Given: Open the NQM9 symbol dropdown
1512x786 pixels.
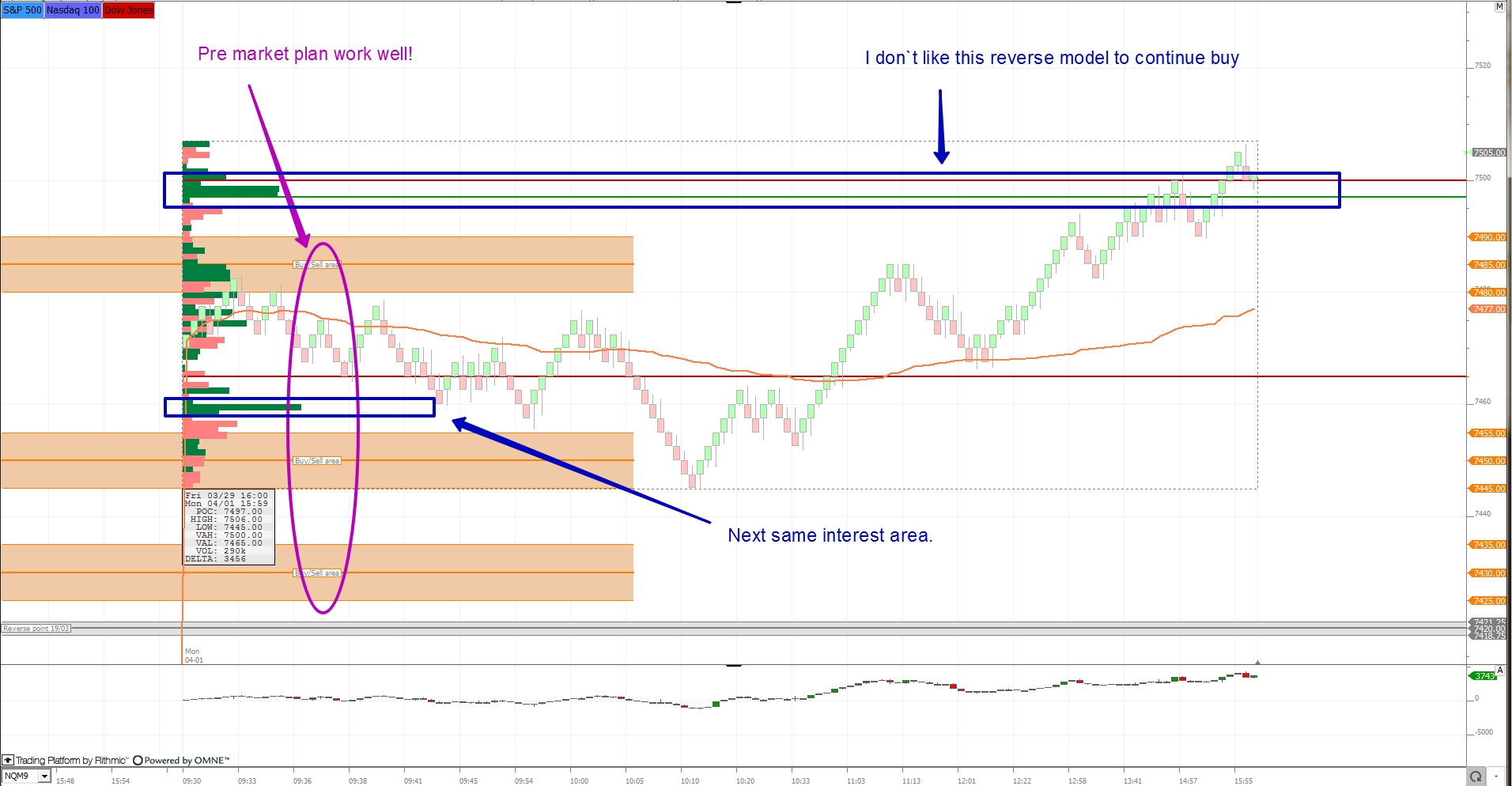Looking at the screenshot, I should 44,777.
